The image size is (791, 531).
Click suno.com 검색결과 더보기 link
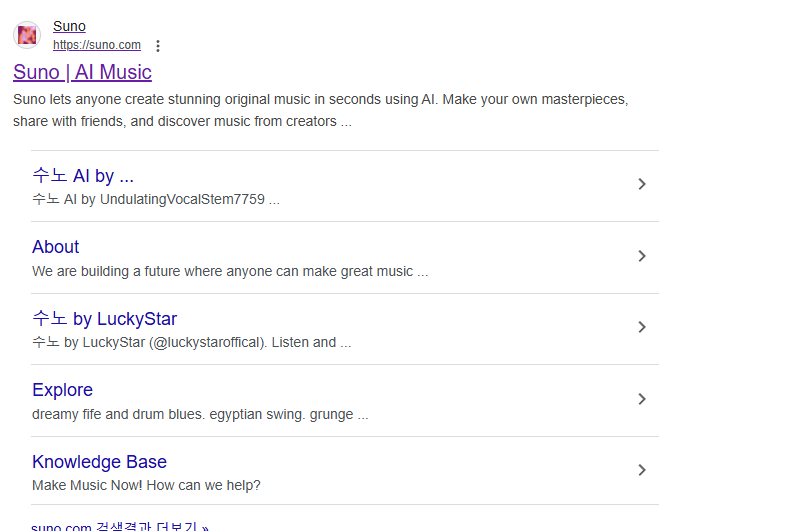[120, 526]
